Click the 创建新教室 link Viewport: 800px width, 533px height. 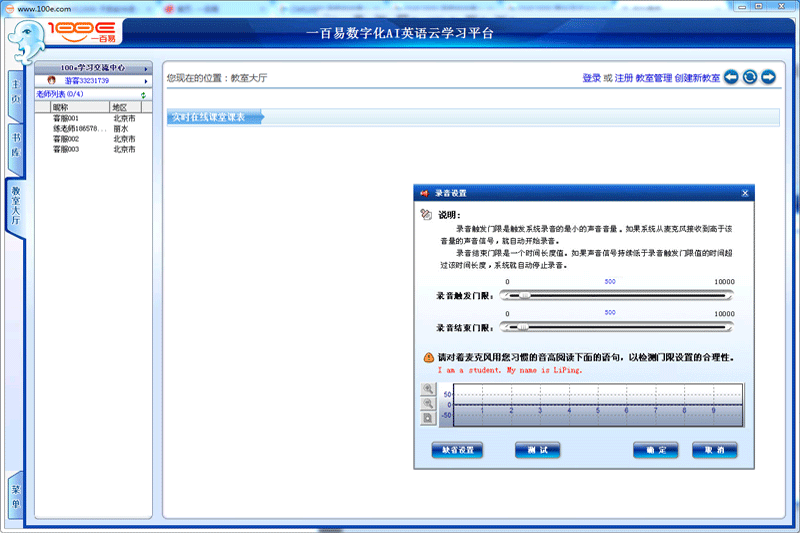[697, 78]
